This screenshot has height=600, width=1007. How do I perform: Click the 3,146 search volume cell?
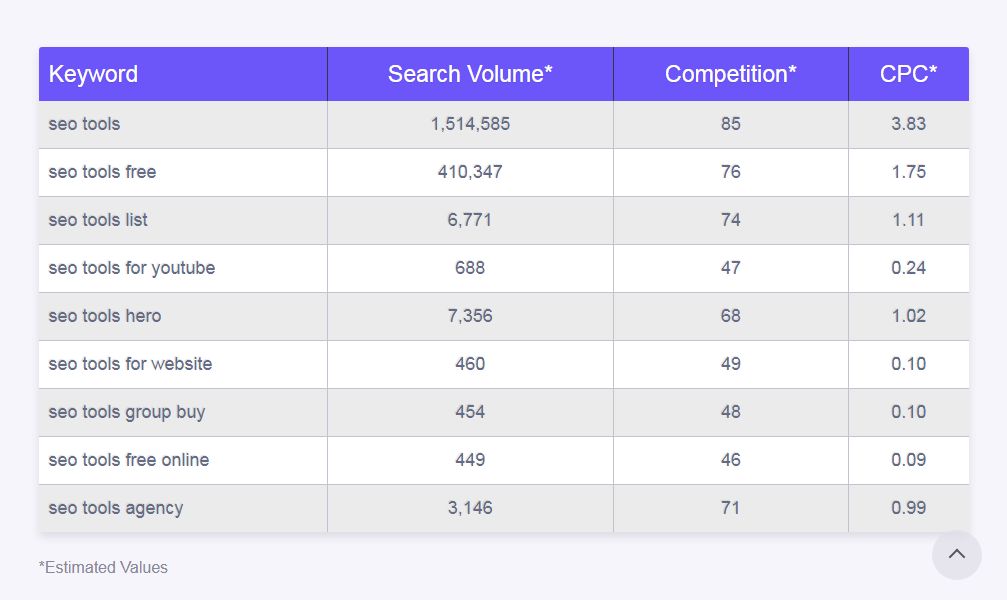point(470,508)
